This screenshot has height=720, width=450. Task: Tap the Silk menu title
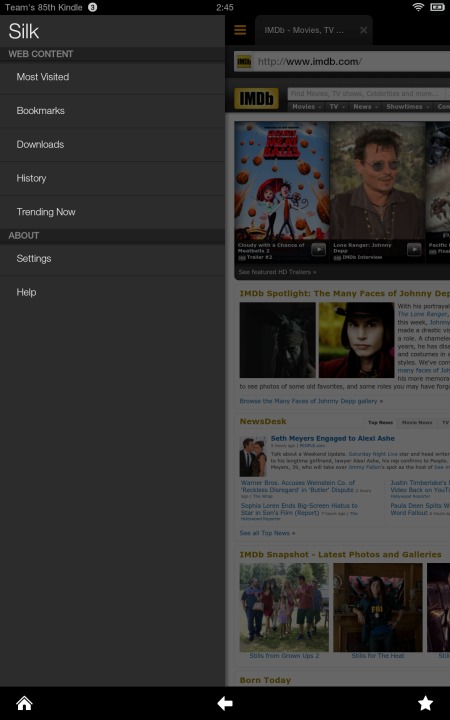pyautogui.click(x=24, y=31)
